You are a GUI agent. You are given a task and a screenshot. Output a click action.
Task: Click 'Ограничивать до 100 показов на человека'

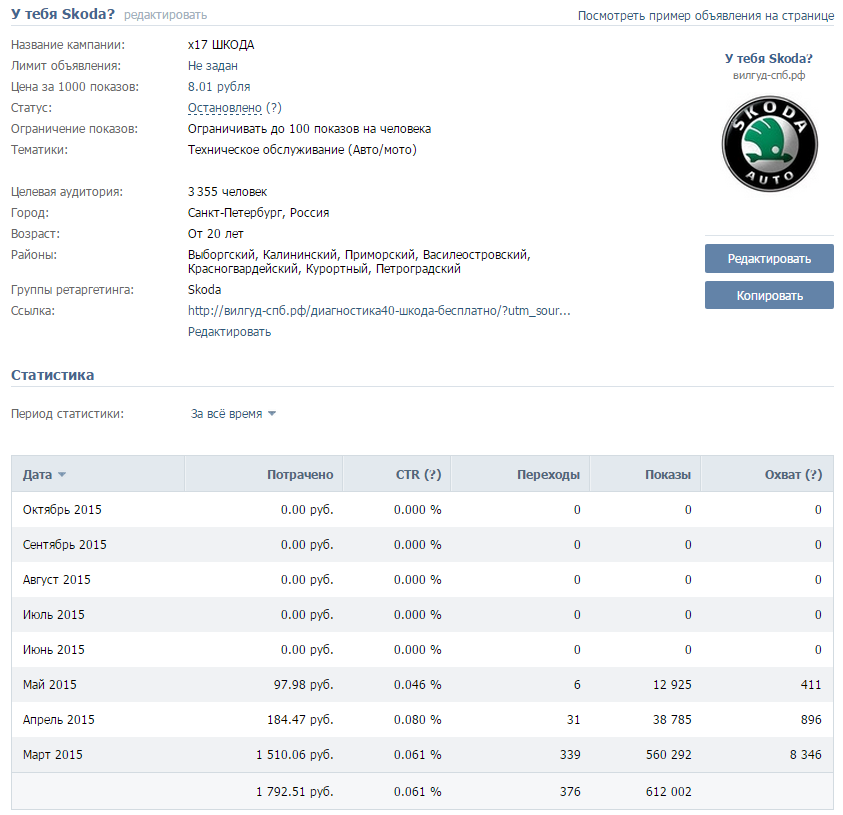point(309,128)
